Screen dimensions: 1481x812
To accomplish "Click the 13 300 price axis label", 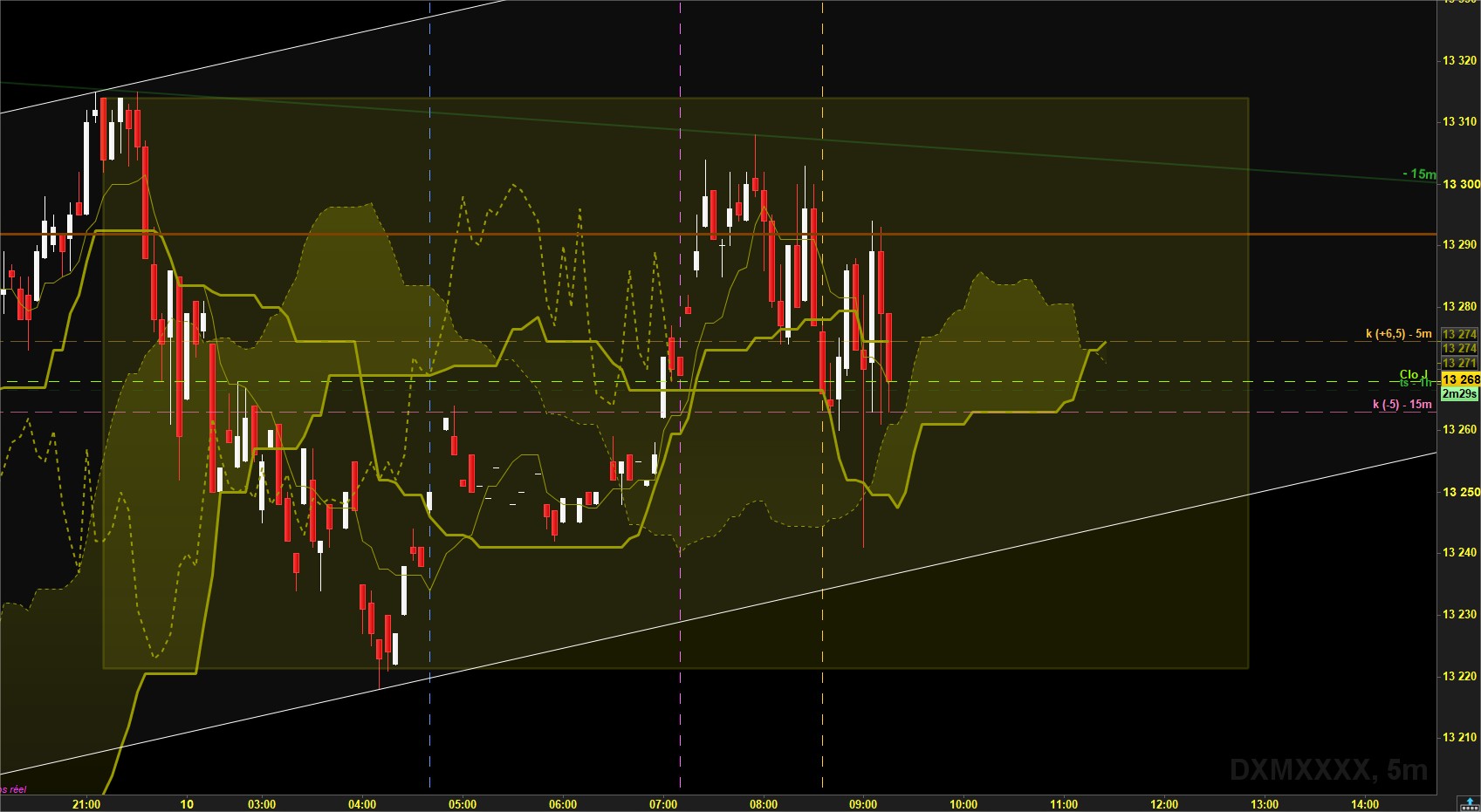I will [1460, 184].
